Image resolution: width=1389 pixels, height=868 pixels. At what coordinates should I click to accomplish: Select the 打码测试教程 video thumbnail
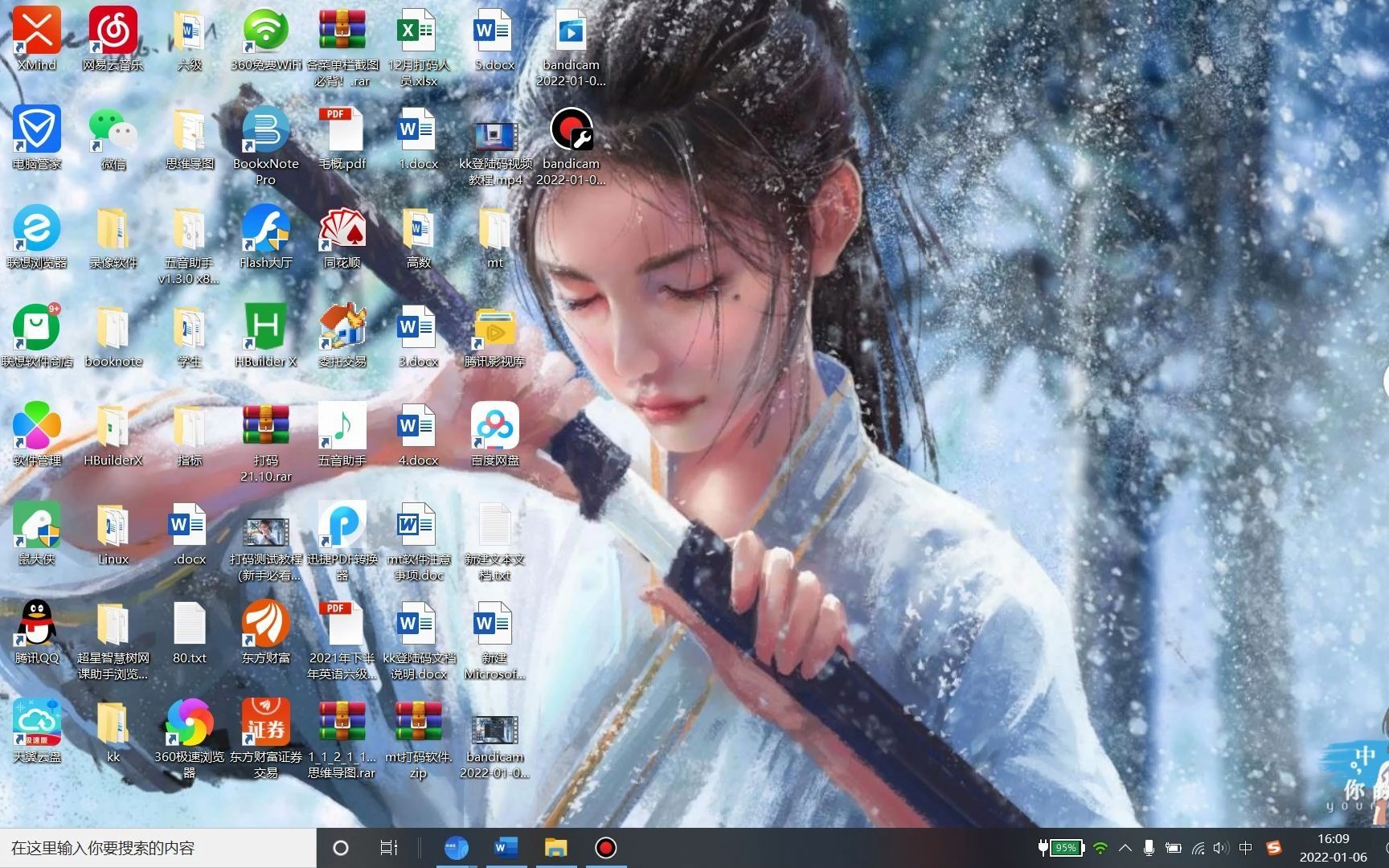pos(265,531)
